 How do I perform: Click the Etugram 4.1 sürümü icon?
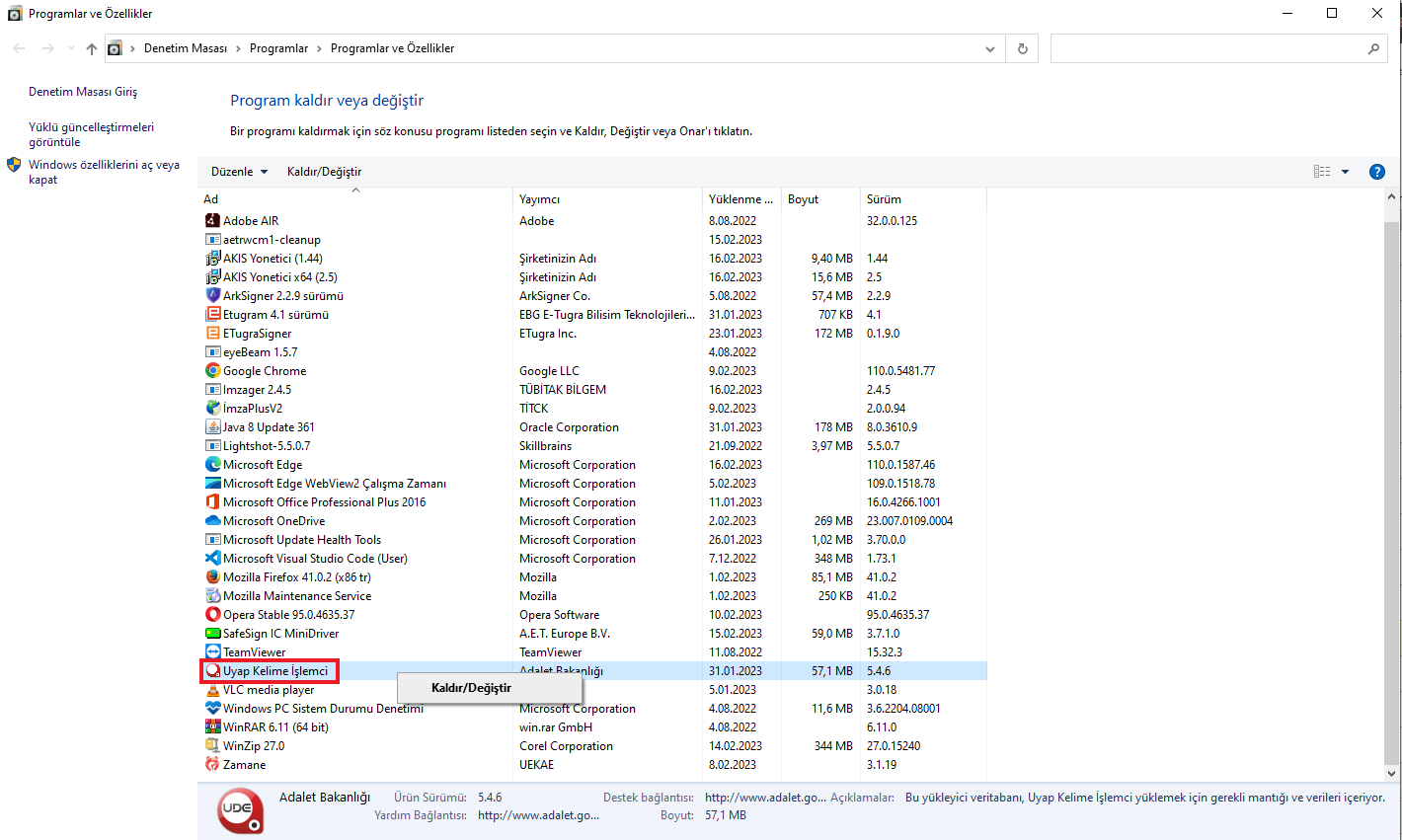212,315
